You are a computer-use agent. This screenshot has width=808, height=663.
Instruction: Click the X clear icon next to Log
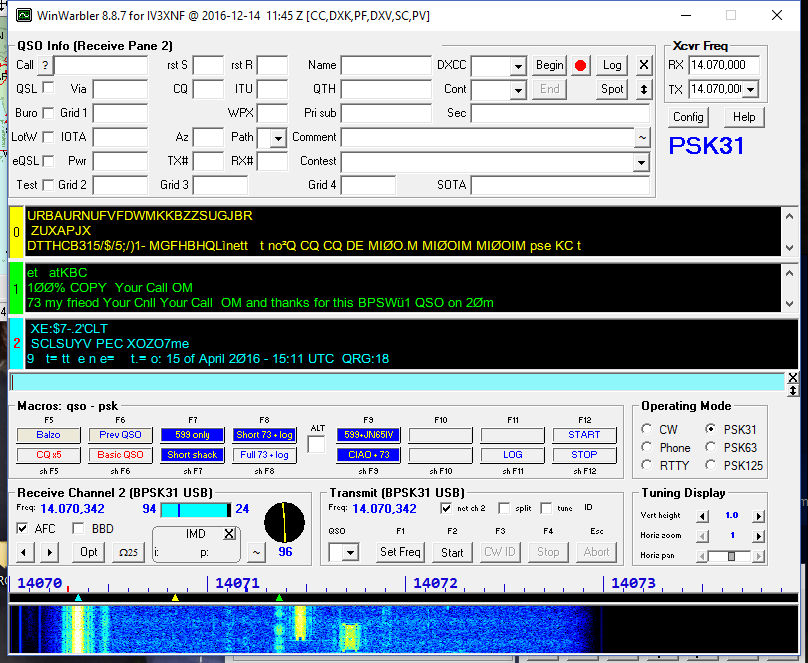pyautogui.click(x=644, y=65)
